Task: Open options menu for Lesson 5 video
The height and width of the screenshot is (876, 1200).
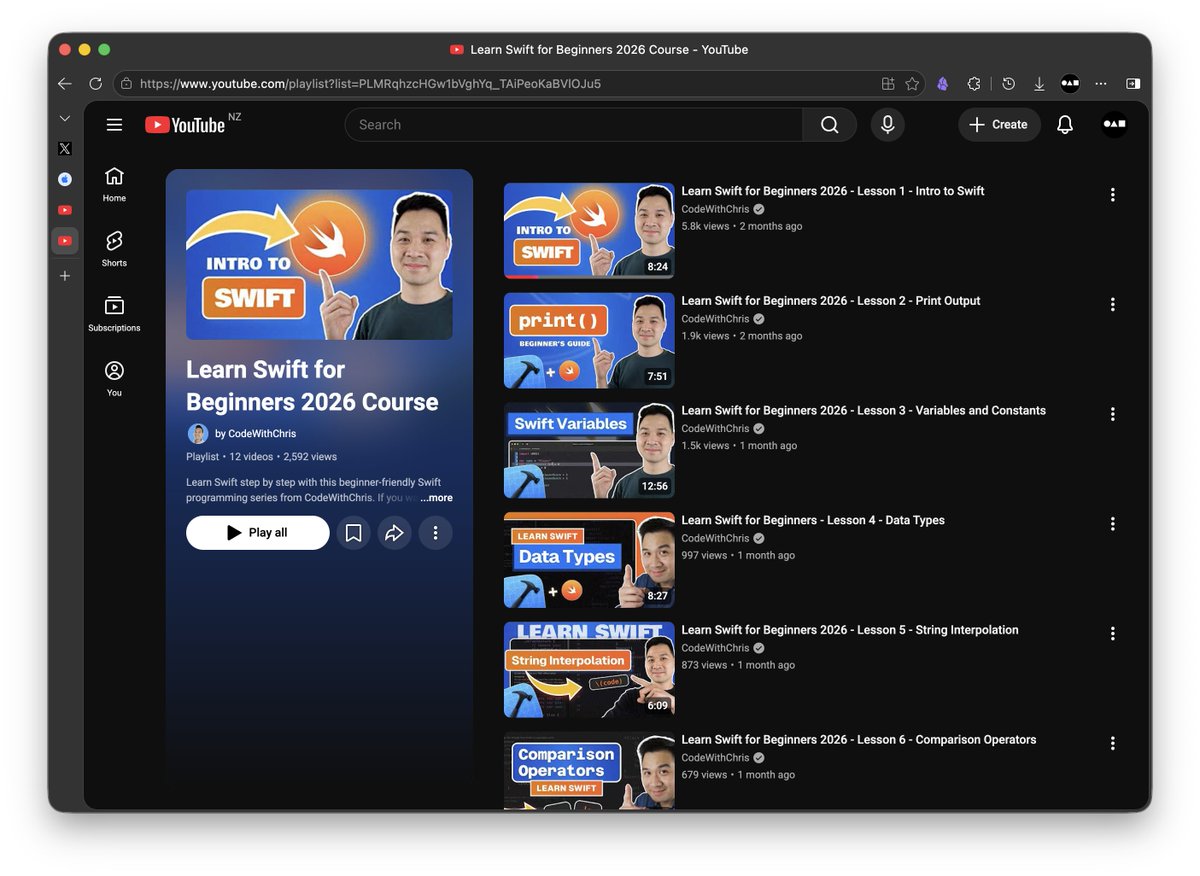Action: click(1112, 634)
